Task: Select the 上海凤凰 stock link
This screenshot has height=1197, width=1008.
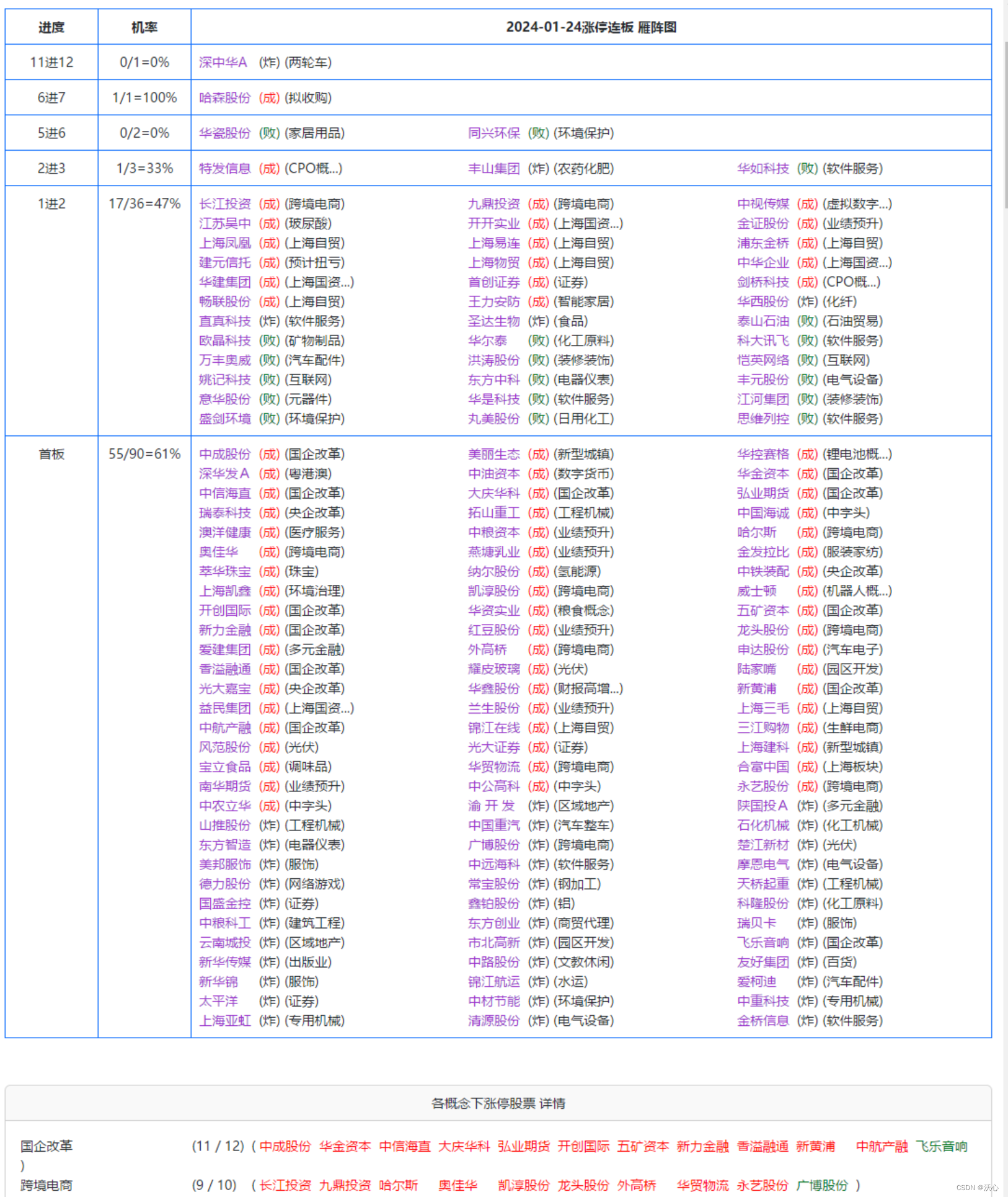Action: coord(224,243)
